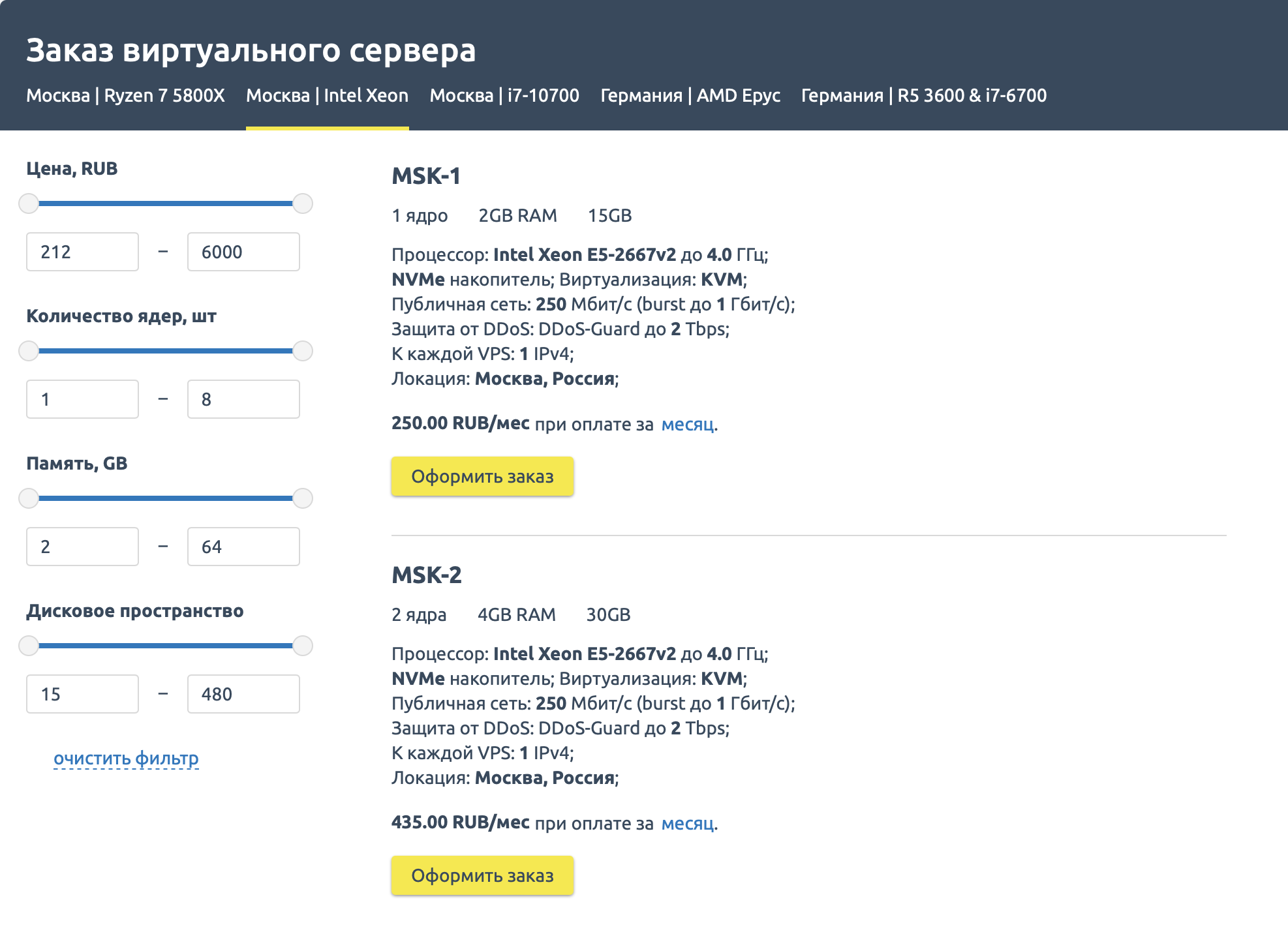Focus the minimum price field showing 212

tap(82, 252)
